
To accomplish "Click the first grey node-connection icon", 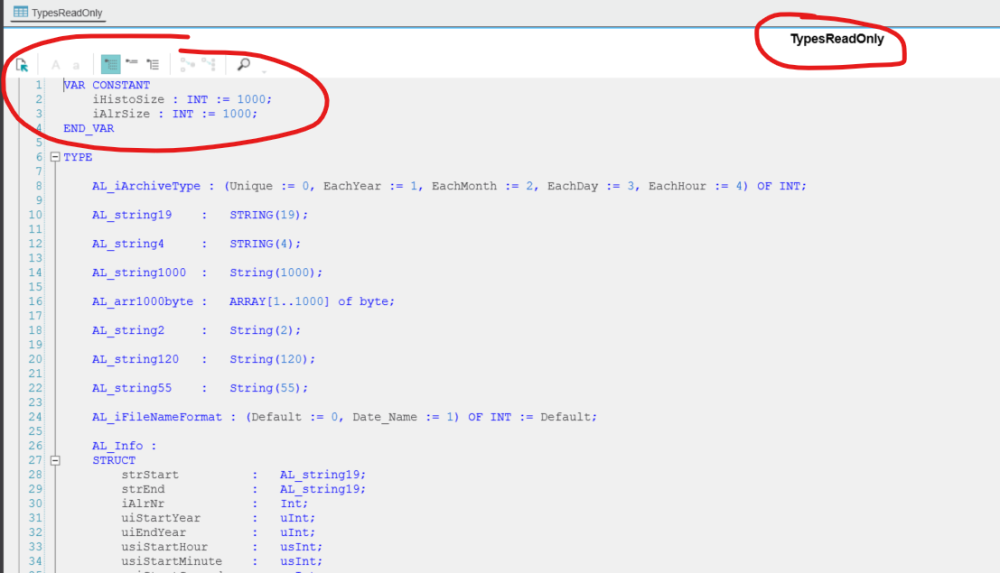I will [187, 65].
